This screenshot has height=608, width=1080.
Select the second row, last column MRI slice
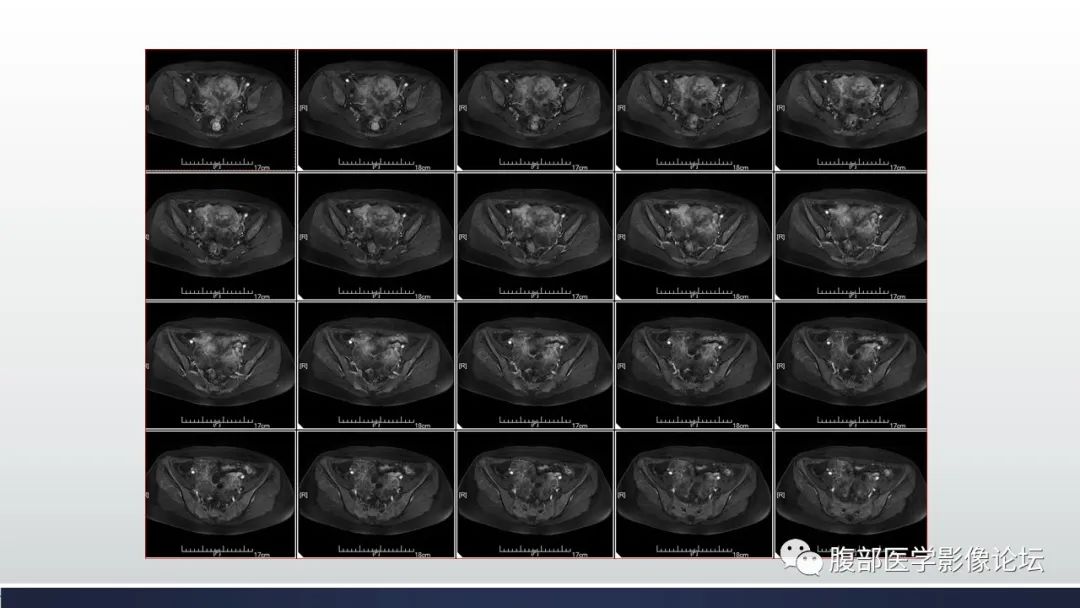click(x=851, y=233)
